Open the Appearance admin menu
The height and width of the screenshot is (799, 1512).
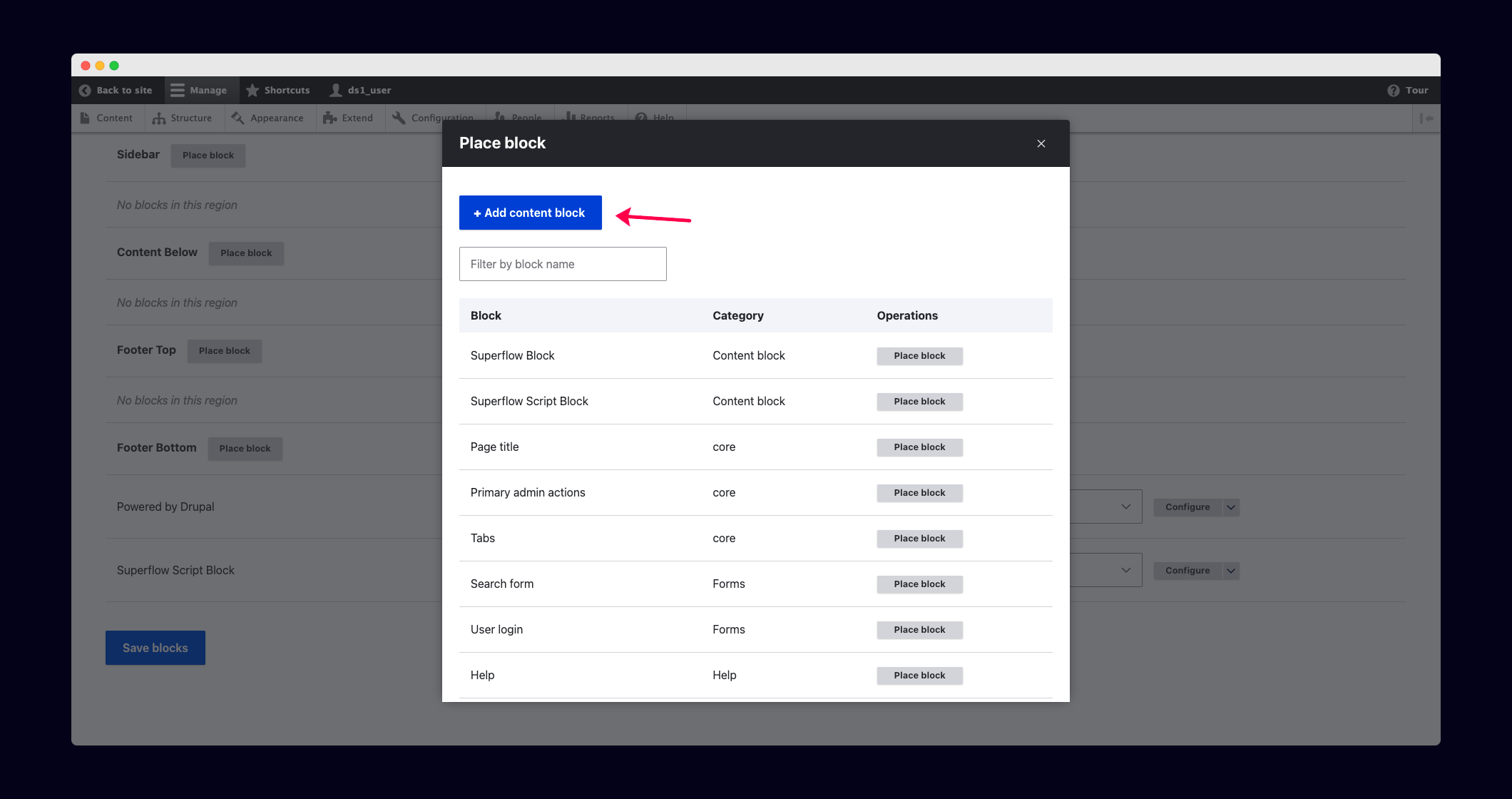click(267, 118)
